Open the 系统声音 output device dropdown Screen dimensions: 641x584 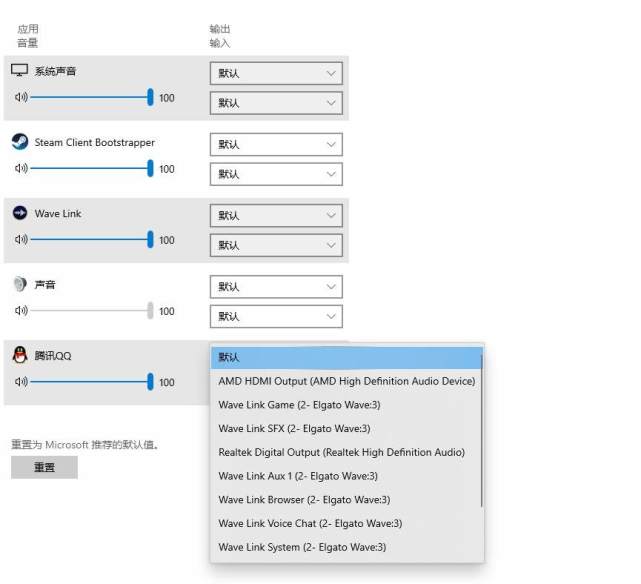click(x=276, y=74)
